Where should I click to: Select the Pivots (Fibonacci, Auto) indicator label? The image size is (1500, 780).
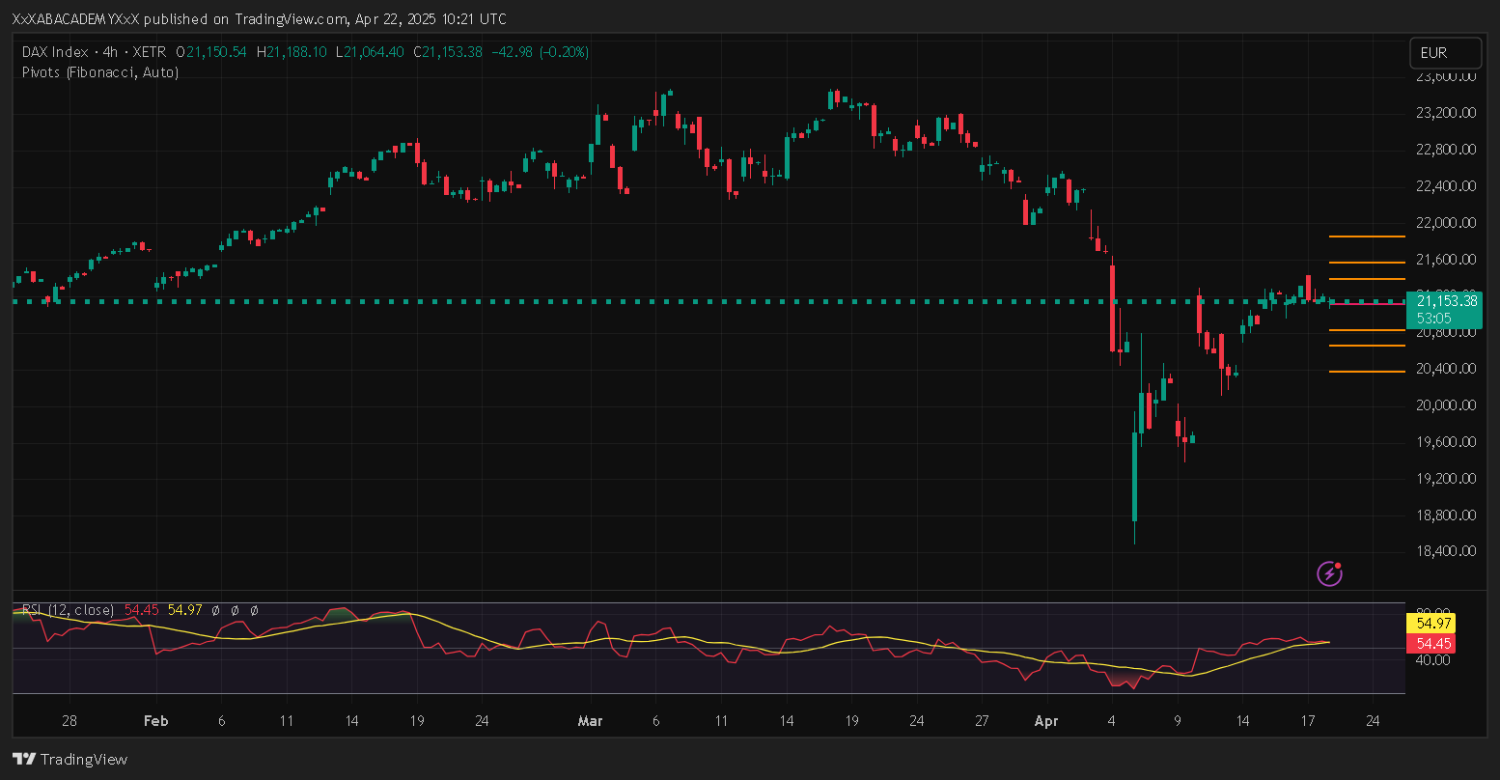coord(100,72)
